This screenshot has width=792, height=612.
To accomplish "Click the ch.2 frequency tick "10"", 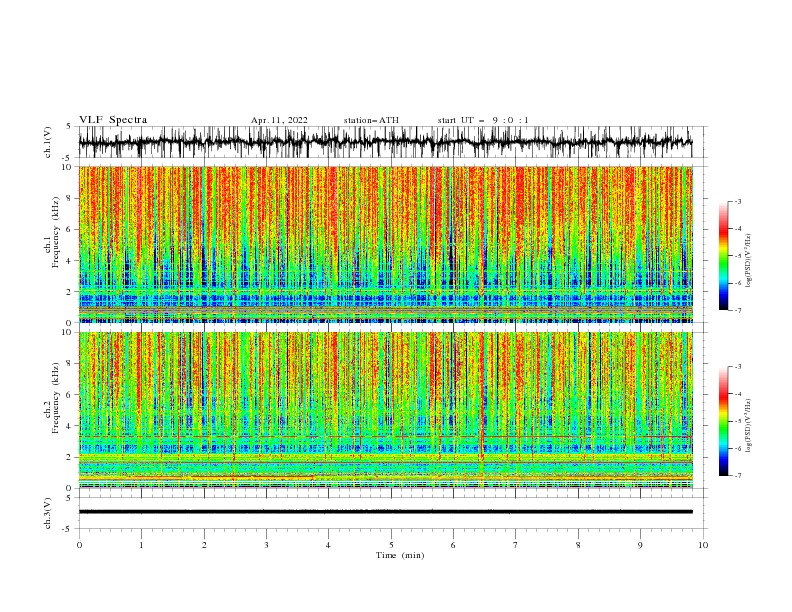I will [68, 332].
